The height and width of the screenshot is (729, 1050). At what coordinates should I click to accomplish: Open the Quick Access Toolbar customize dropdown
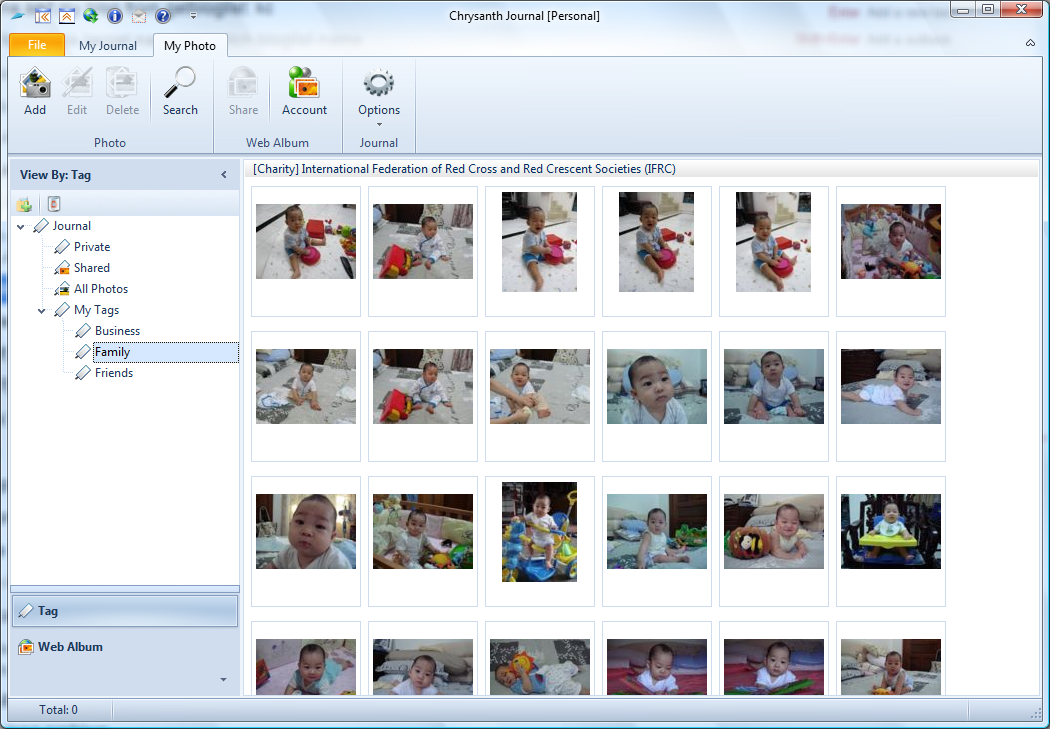(x=193, y=16)
